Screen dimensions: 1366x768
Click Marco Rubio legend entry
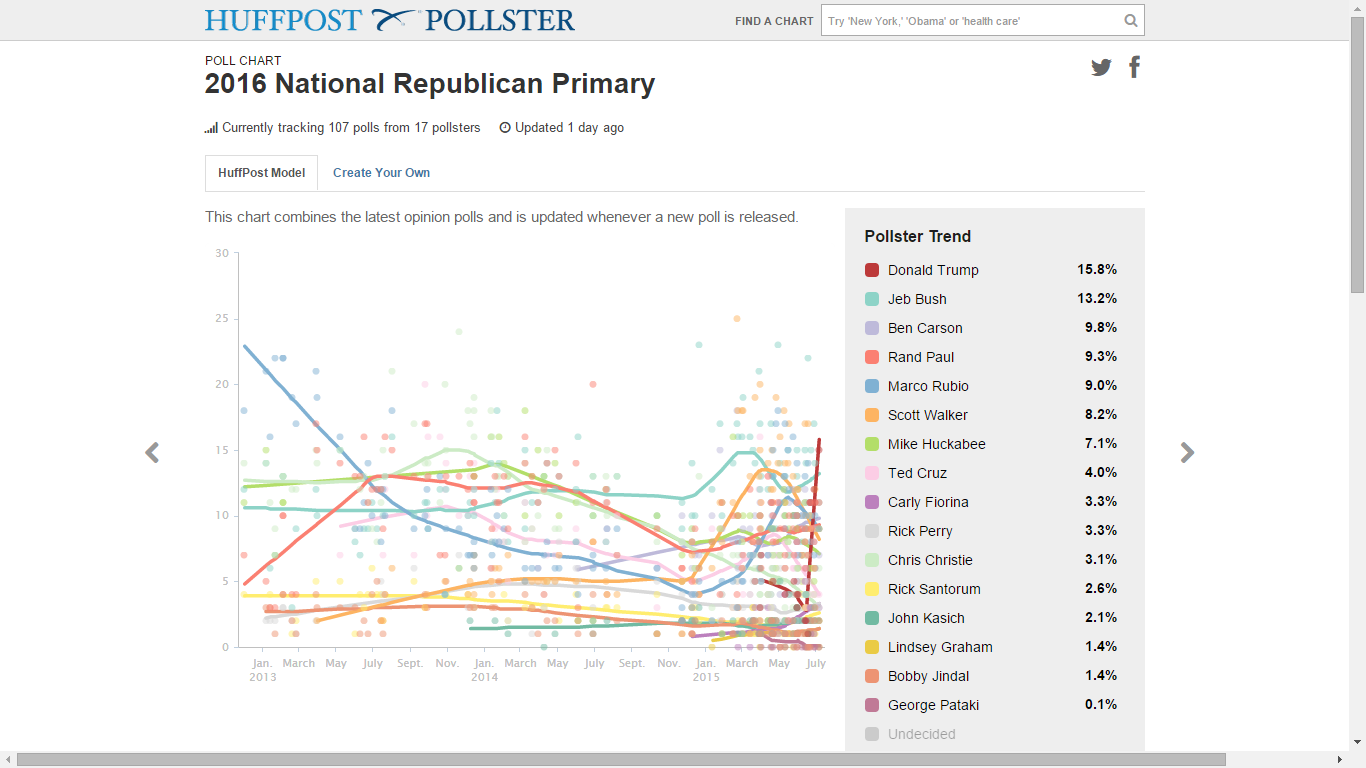928,386
